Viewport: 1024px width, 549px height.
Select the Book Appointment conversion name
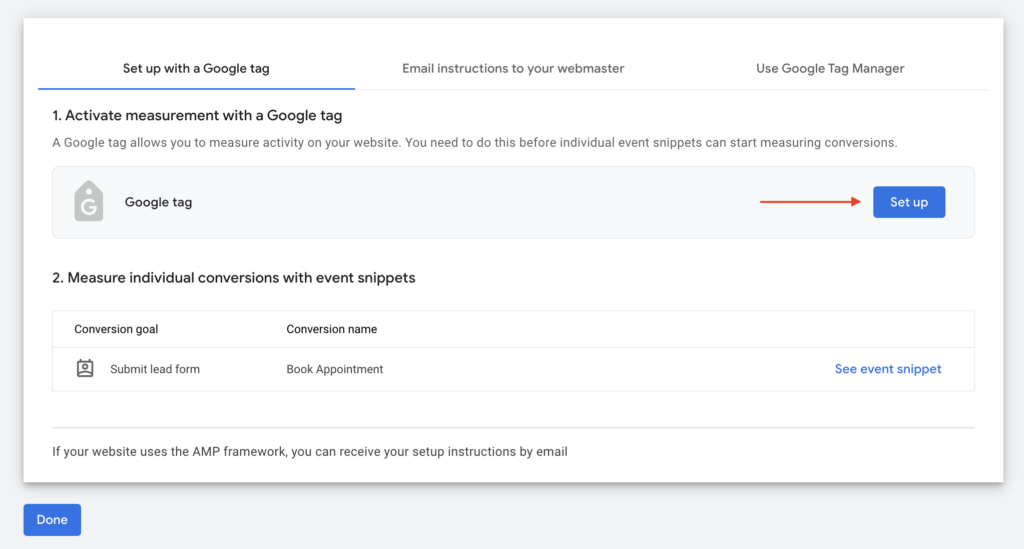[x=335, y=369]
